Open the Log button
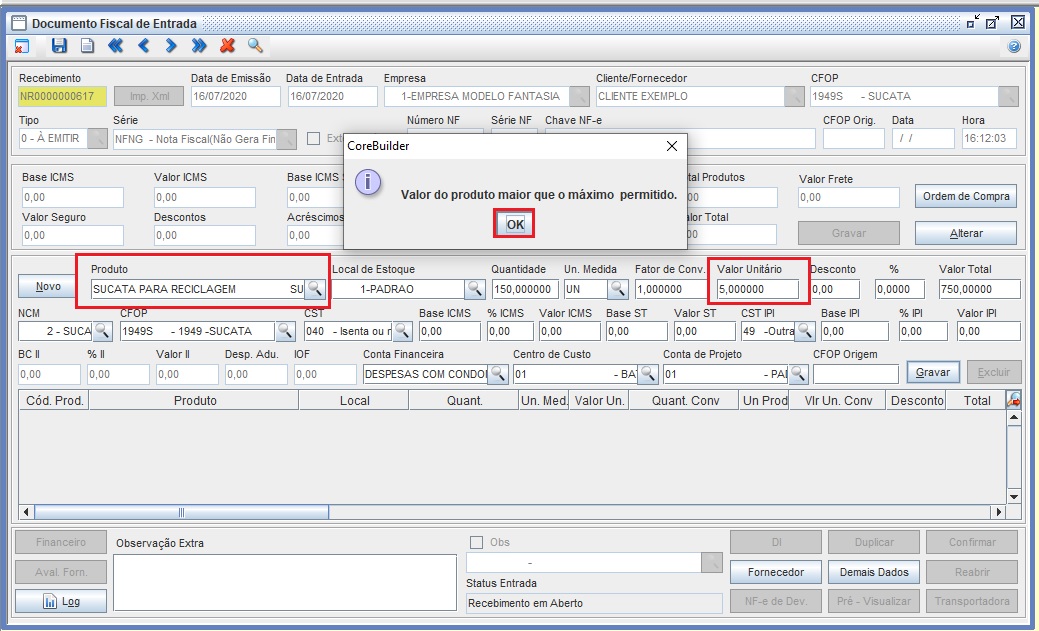 (61, 602)
